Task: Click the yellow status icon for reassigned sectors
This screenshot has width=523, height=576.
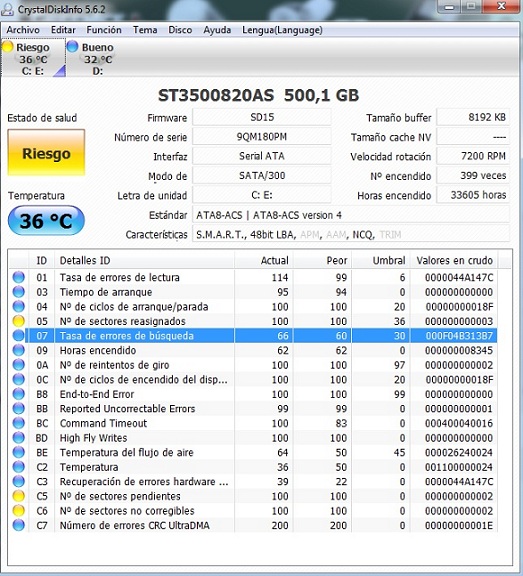Action: [18, 321]
